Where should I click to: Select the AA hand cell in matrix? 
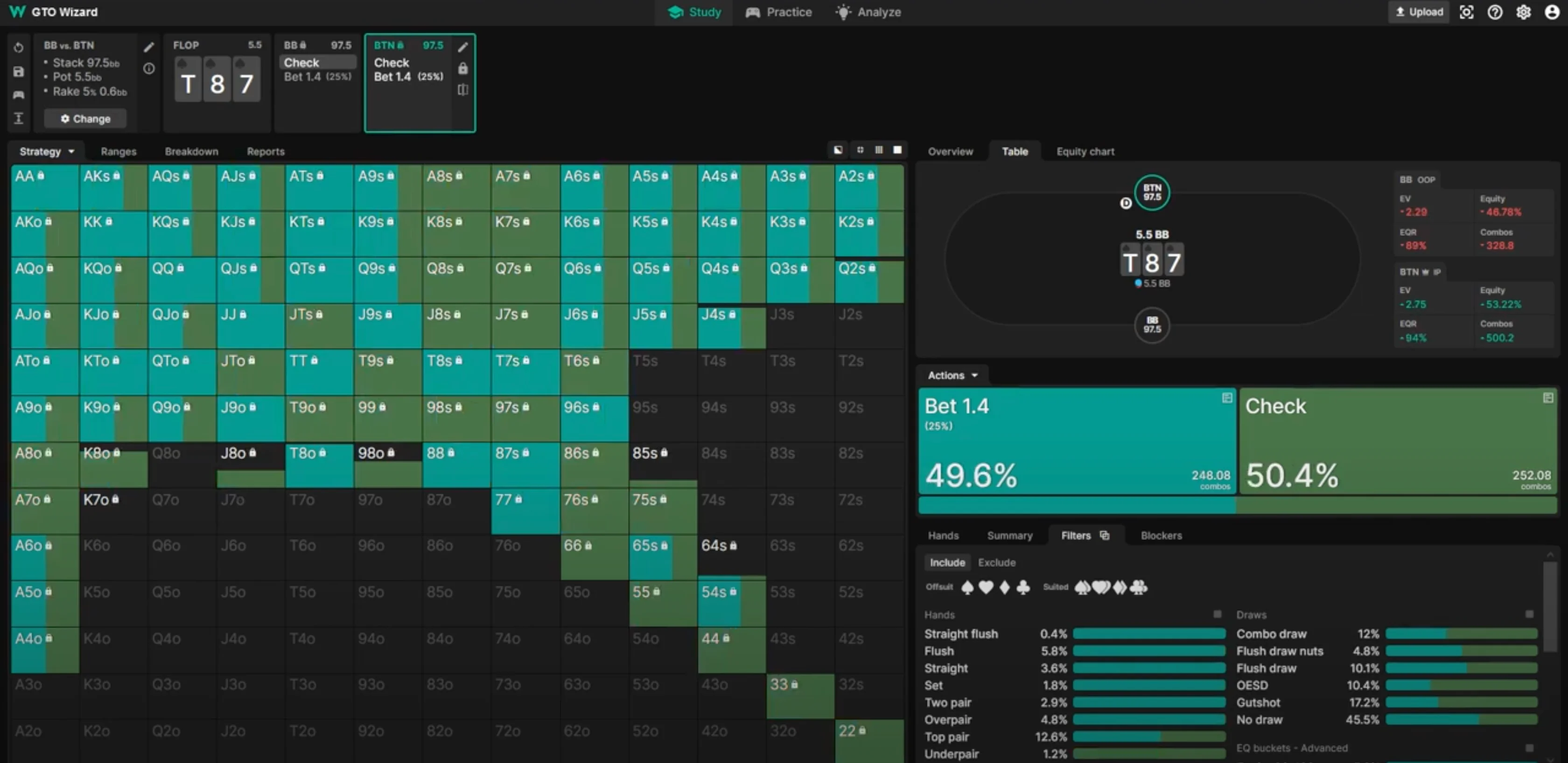pyautogui.click(x=44, y=188)
